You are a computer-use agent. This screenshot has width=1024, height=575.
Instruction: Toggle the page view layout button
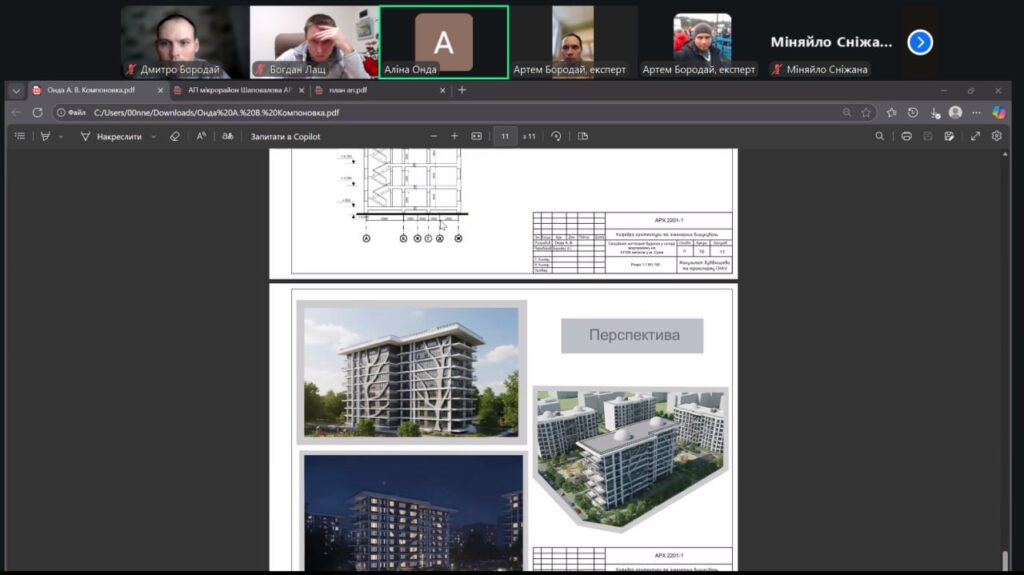coord(583,136)
